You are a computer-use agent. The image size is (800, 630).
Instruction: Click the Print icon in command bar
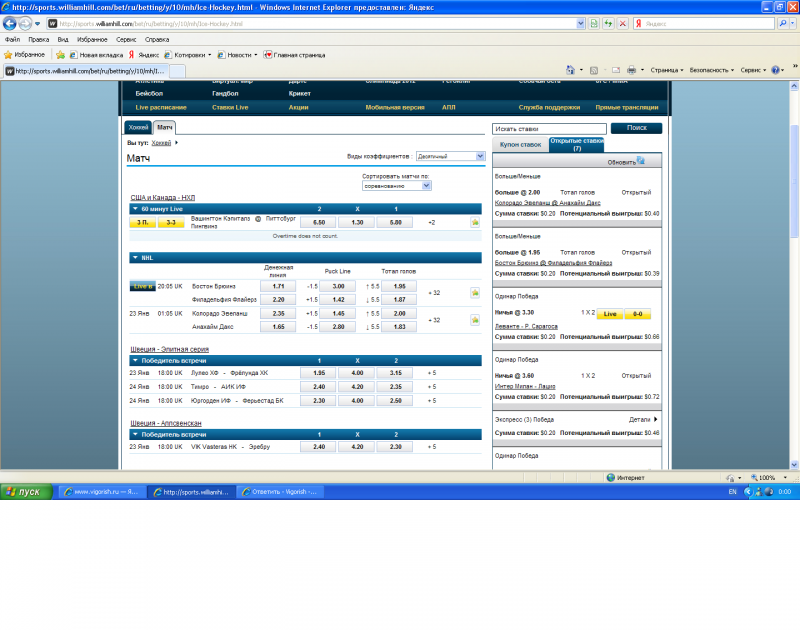tap(631, 70)
